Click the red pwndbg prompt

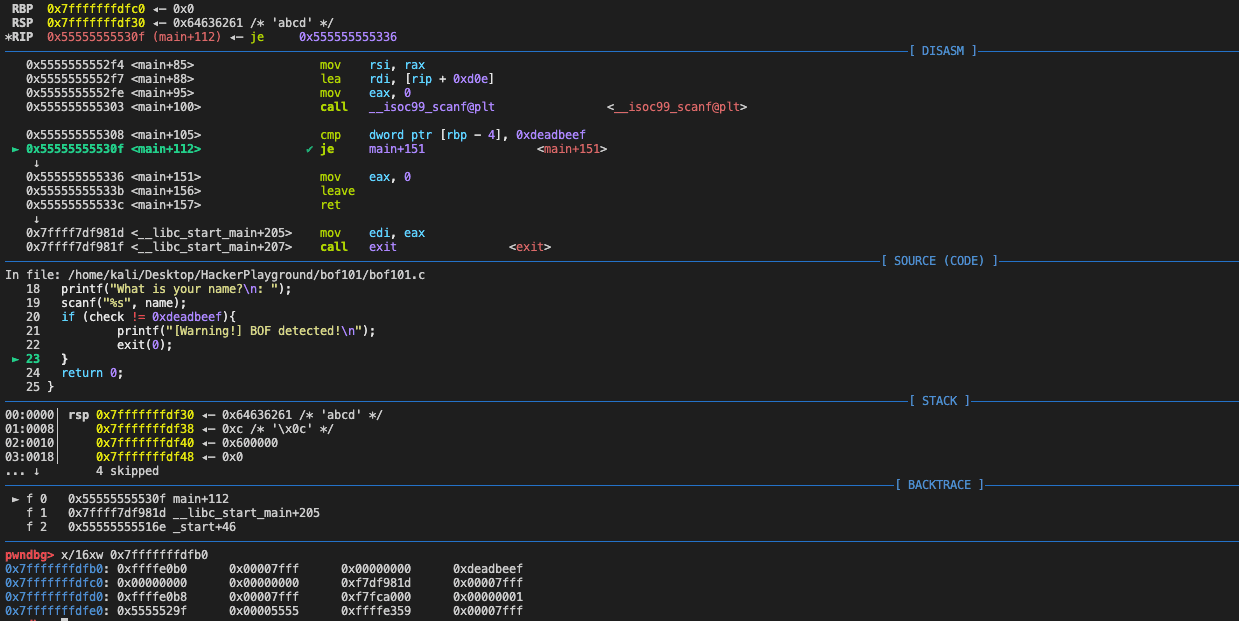click(30, 555)
